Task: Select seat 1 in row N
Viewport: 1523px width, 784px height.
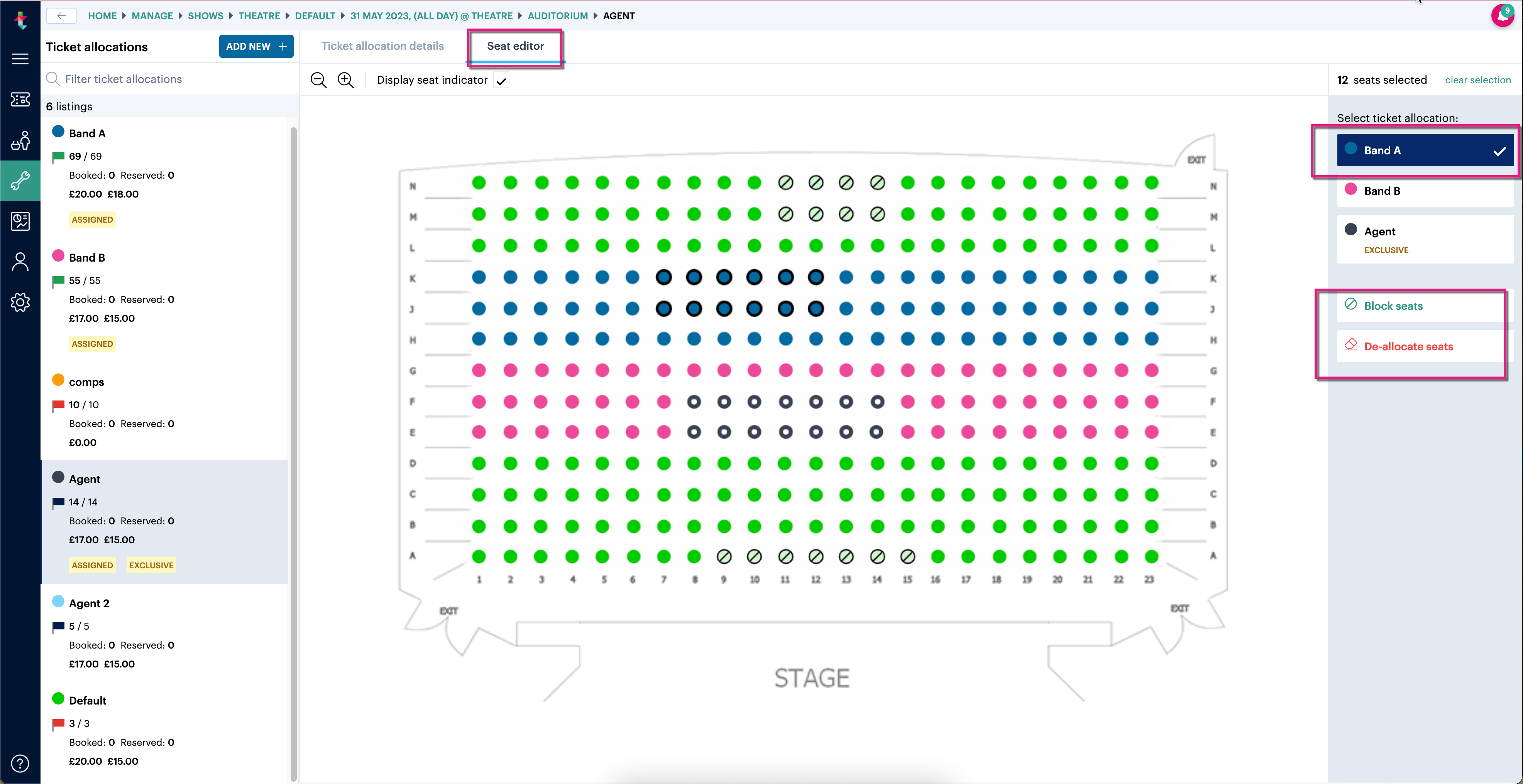Action: pos(479,182)
